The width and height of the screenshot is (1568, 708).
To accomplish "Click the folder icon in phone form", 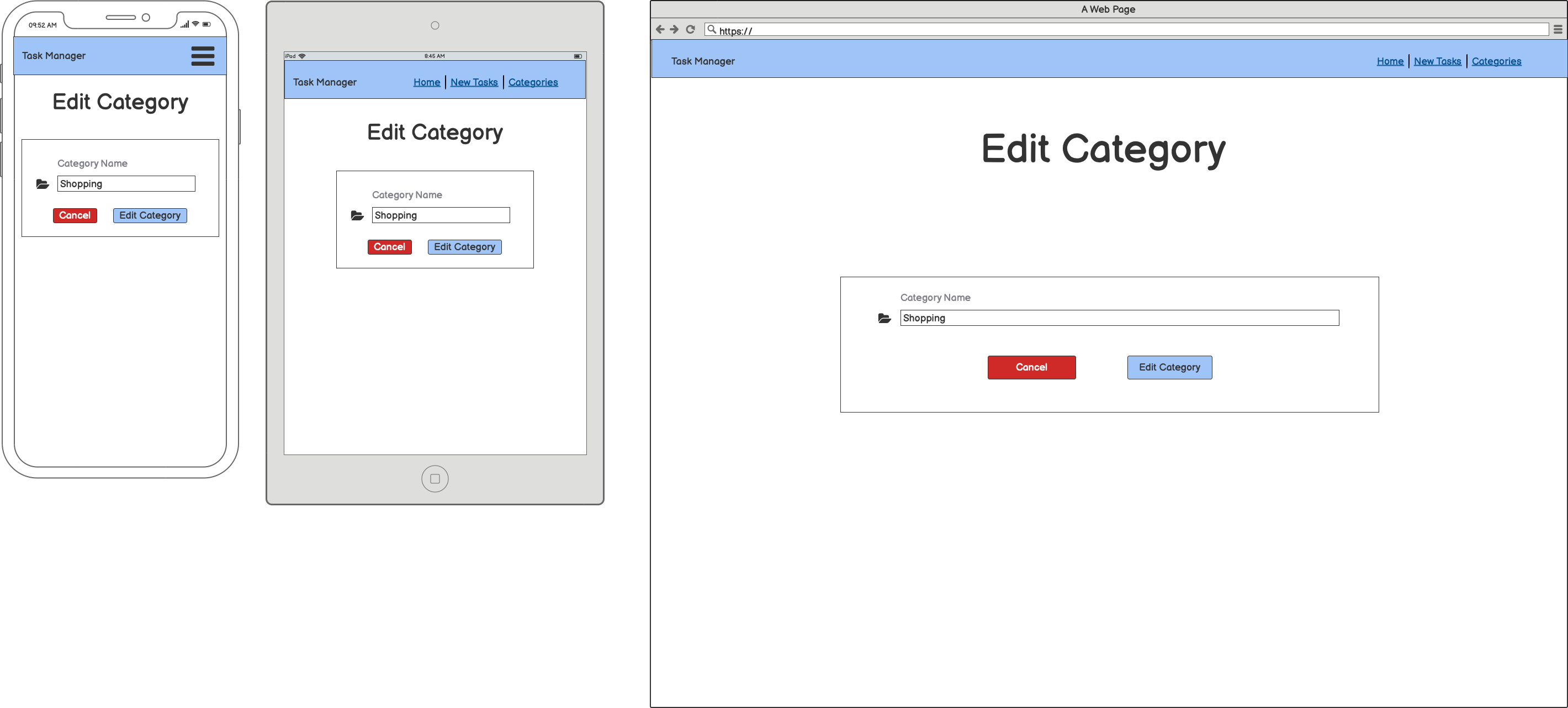I will pyautogui.click(x=43, y=184).
